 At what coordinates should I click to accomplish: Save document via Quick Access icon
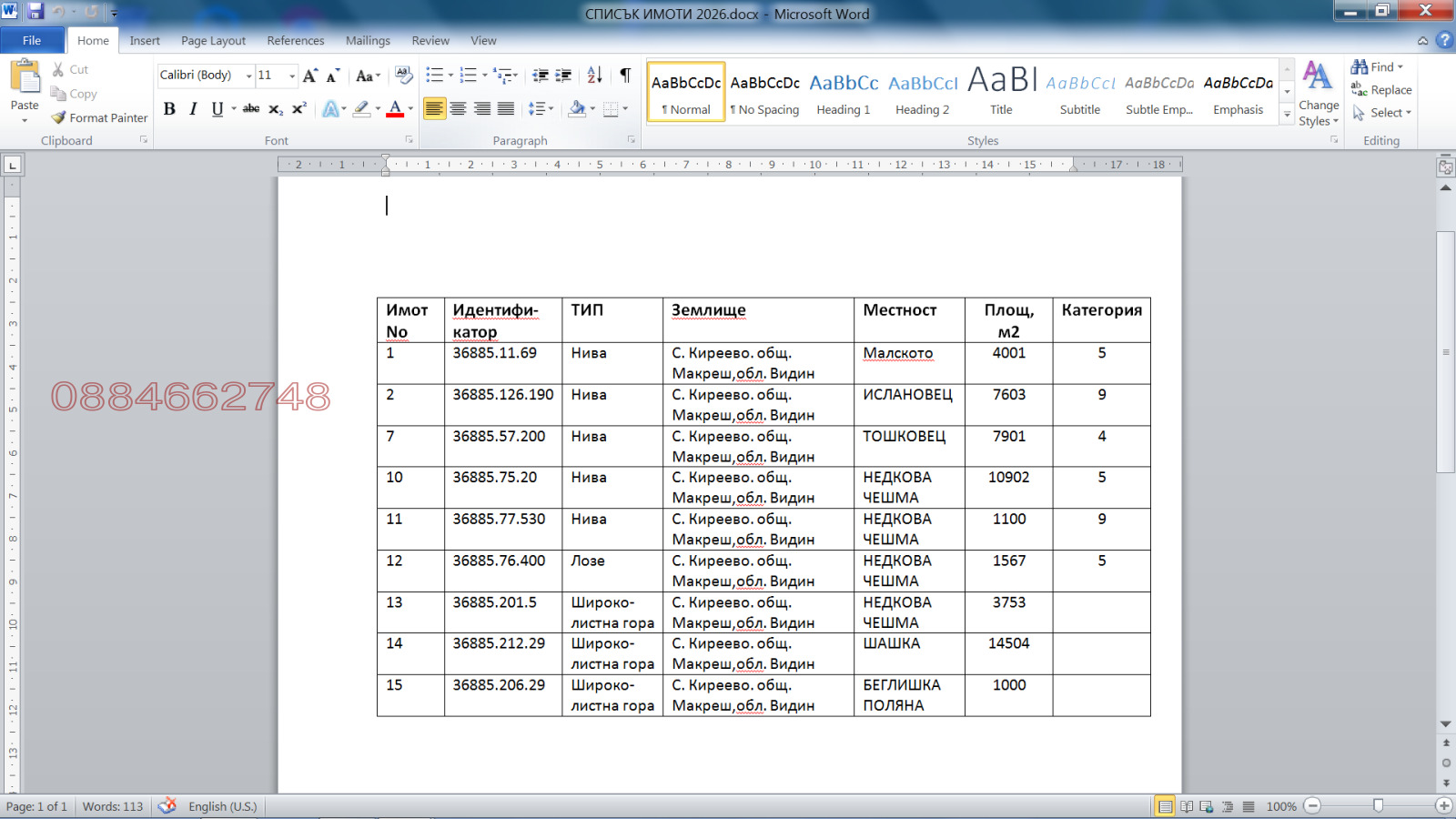(x=35, y=12)
